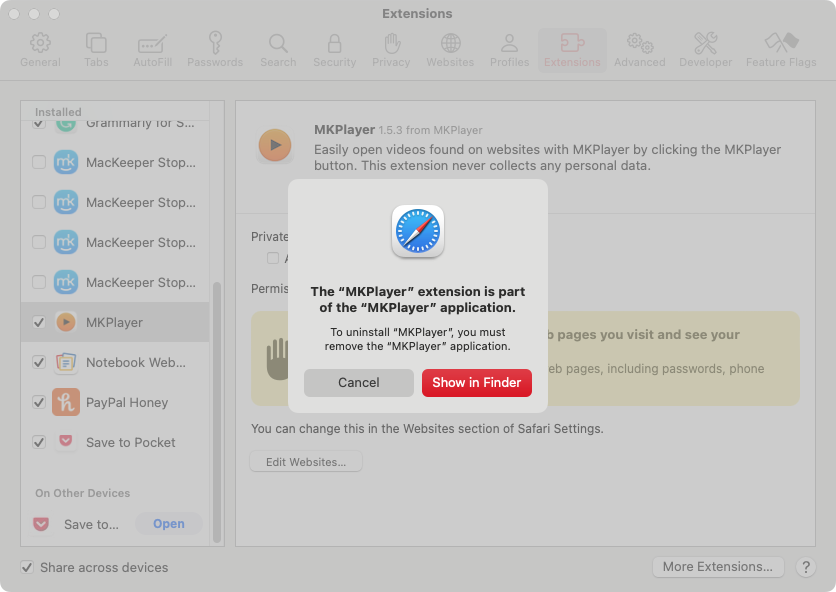Viewport: 836px width, 592px height.
Task: Switch to the Tabs settings pane
Action: (x=96, y=50)
